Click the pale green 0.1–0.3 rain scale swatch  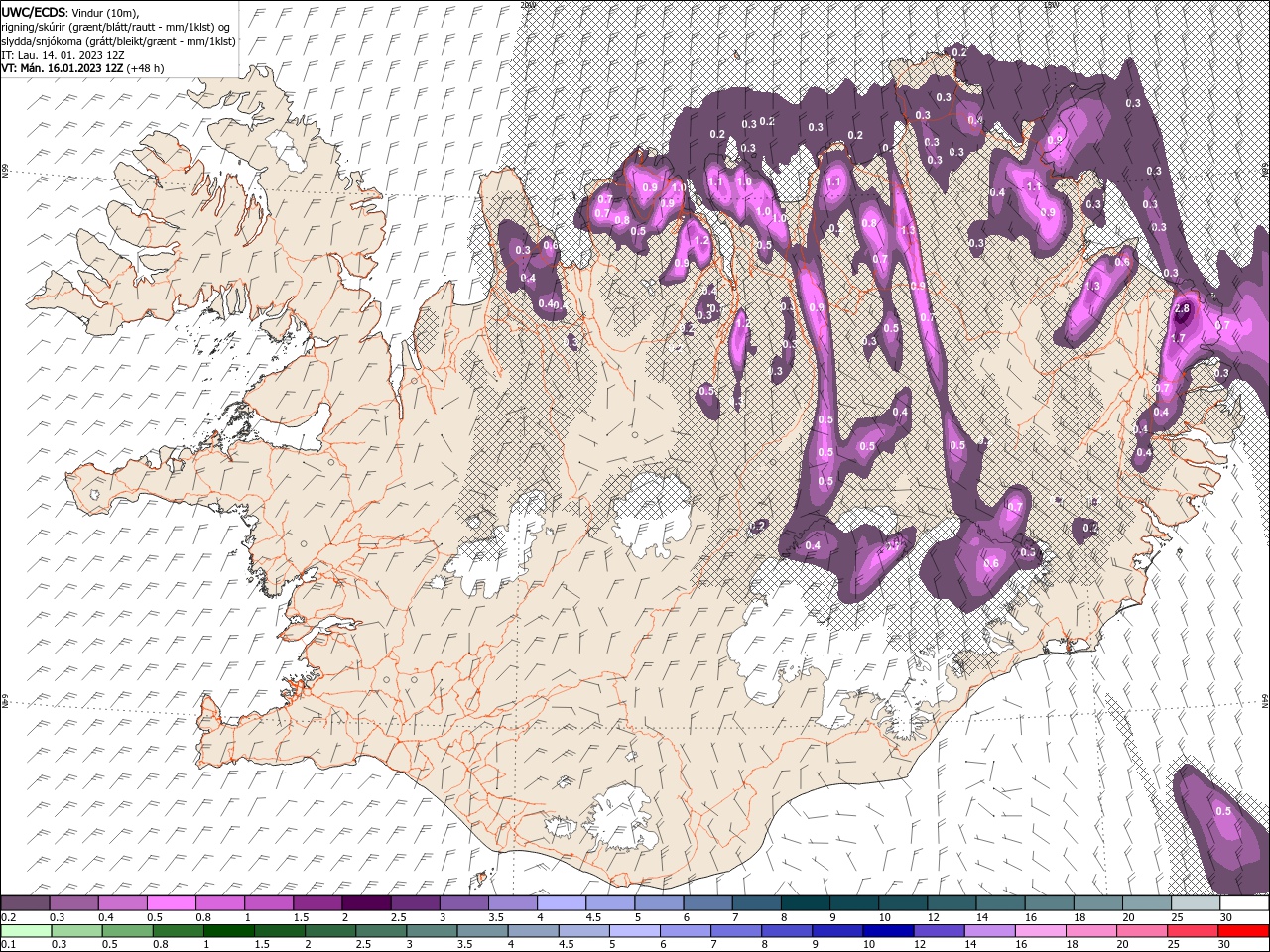pos(25,931)
